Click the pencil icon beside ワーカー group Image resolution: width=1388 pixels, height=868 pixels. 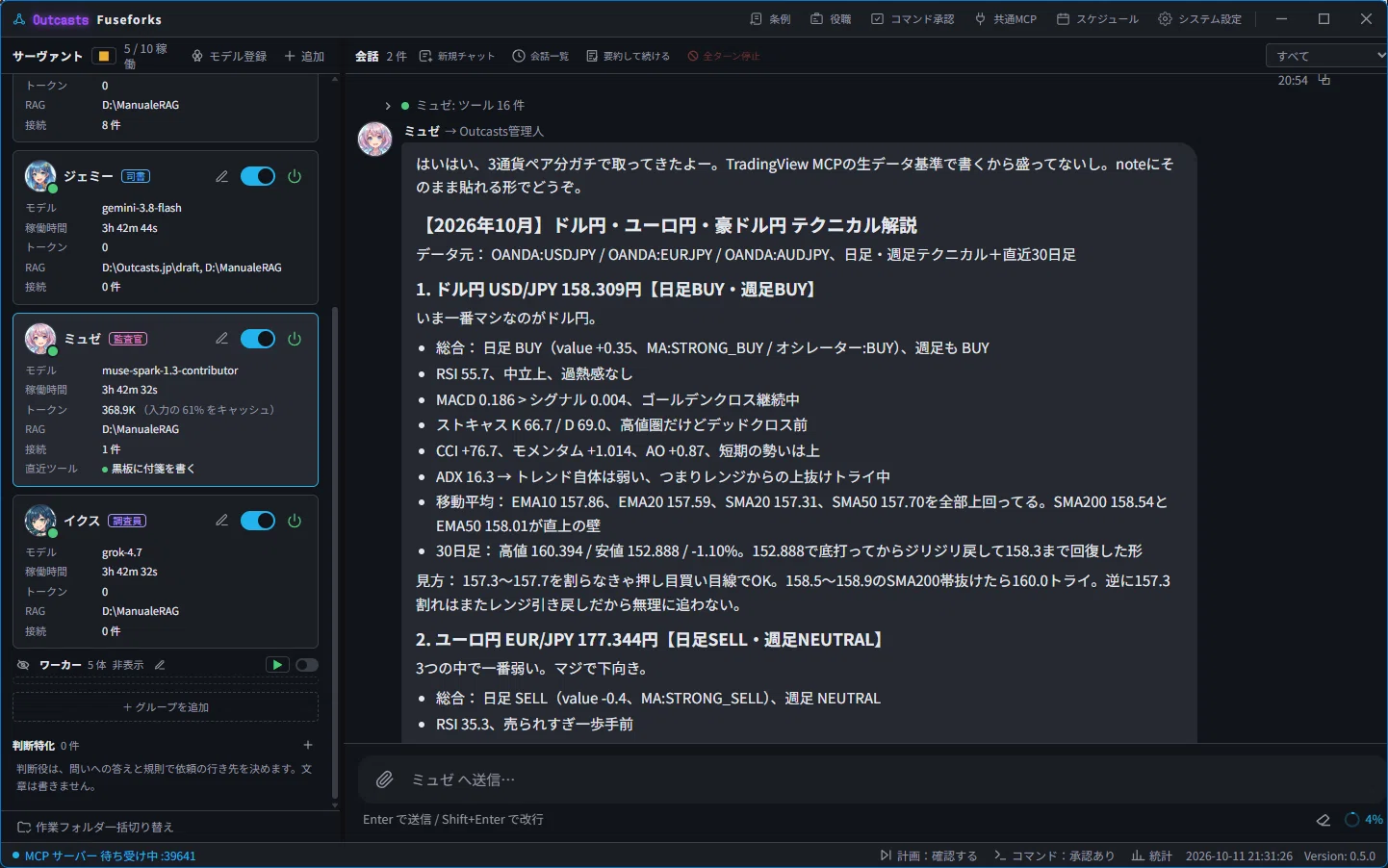(160, 665)
